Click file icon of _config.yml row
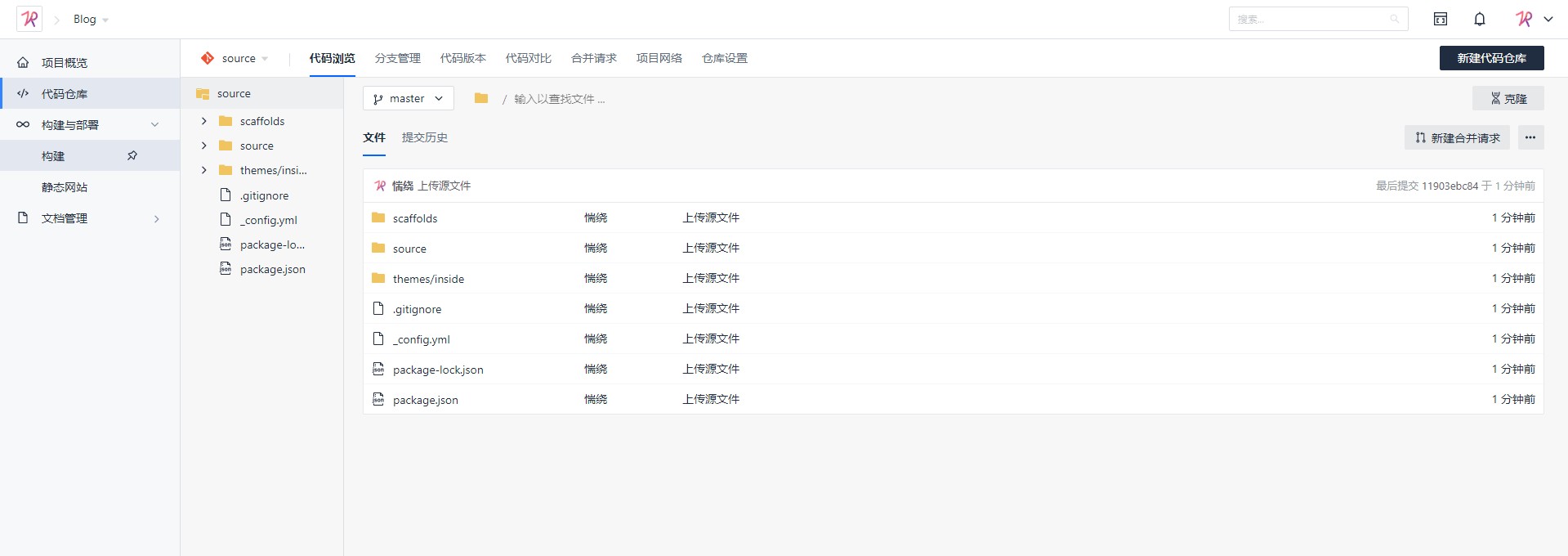 pos(378,339)
